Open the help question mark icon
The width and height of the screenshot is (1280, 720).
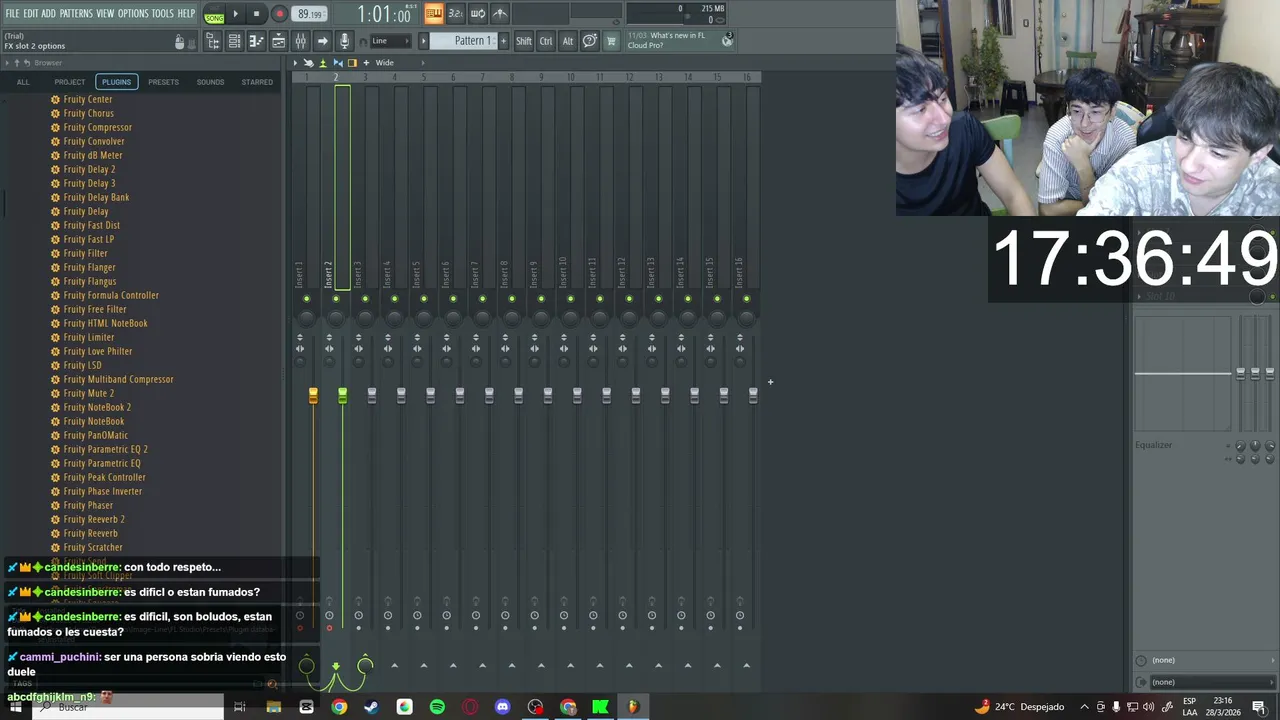(x=590, y=41)
